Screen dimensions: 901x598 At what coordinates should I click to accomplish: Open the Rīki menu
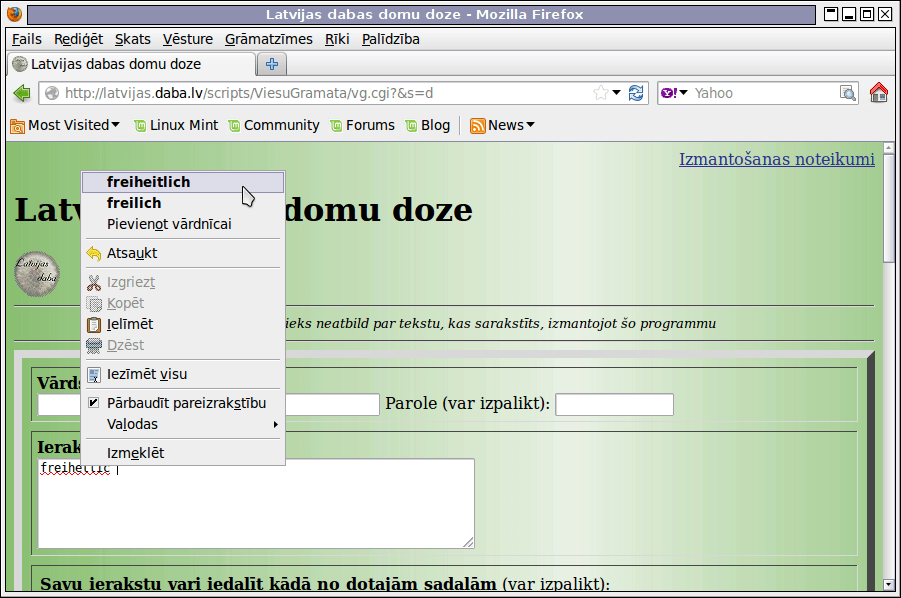[337, 39]
